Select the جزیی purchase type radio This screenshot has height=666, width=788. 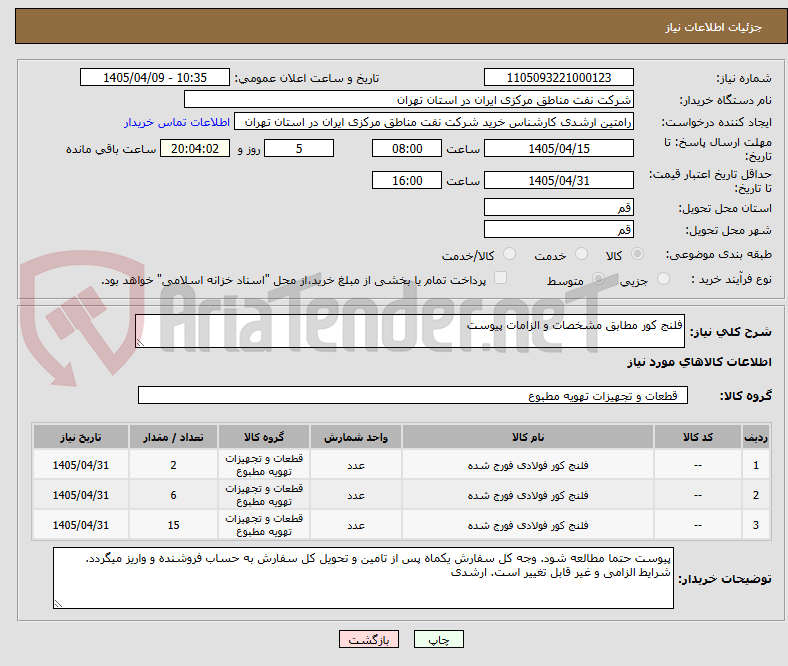pos(663,278)
